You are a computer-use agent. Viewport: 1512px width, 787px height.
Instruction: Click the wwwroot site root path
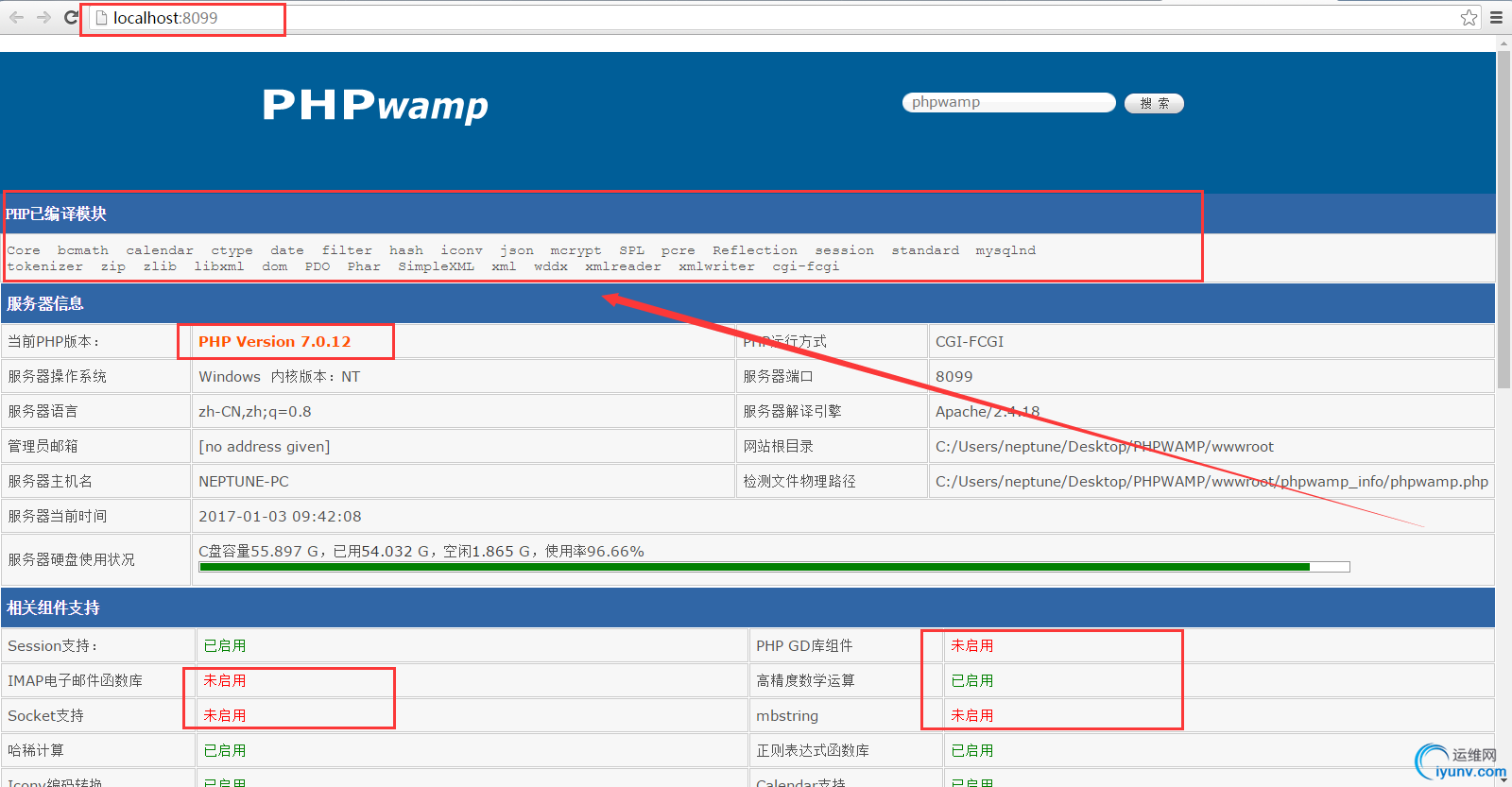(x=1105, y=446)
